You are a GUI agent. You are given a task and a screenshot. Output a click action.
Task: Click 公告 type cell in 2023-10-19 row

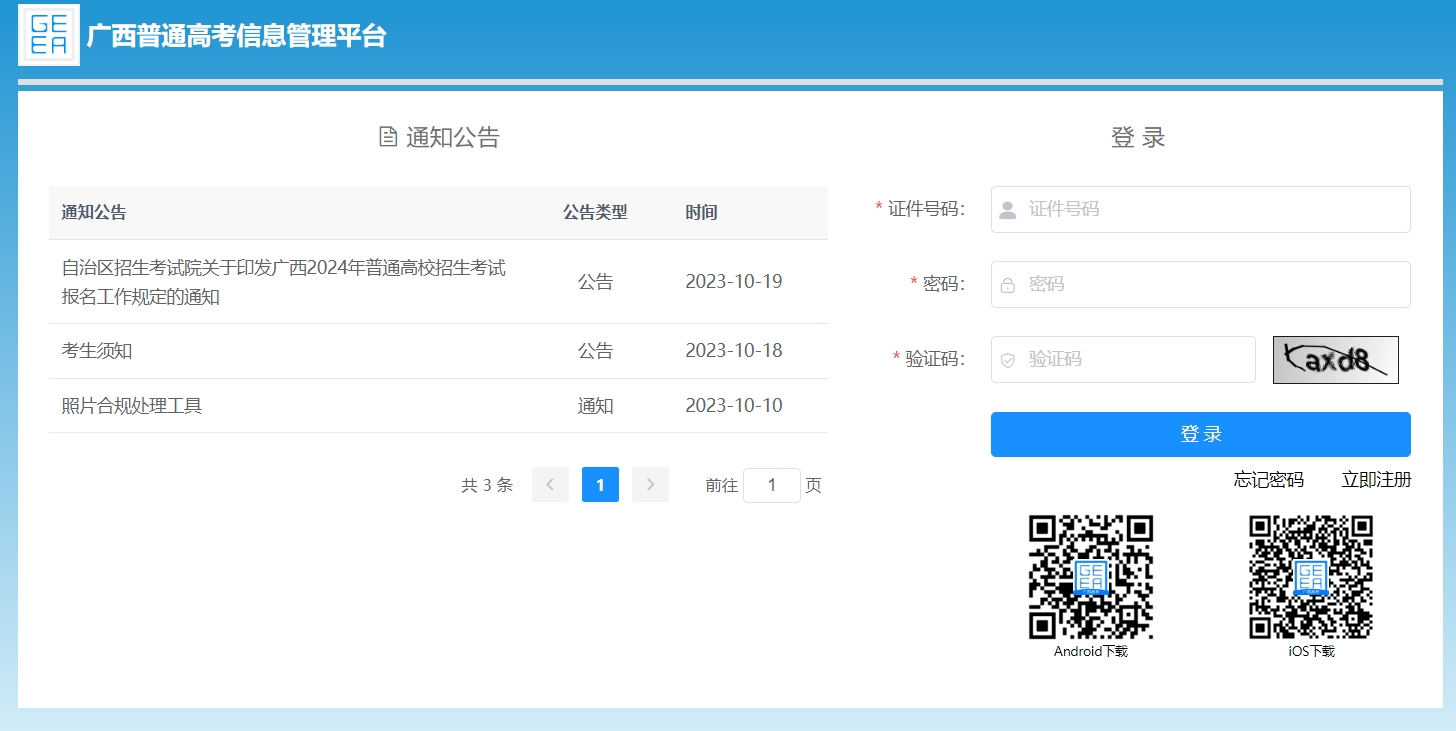point(595,282)
